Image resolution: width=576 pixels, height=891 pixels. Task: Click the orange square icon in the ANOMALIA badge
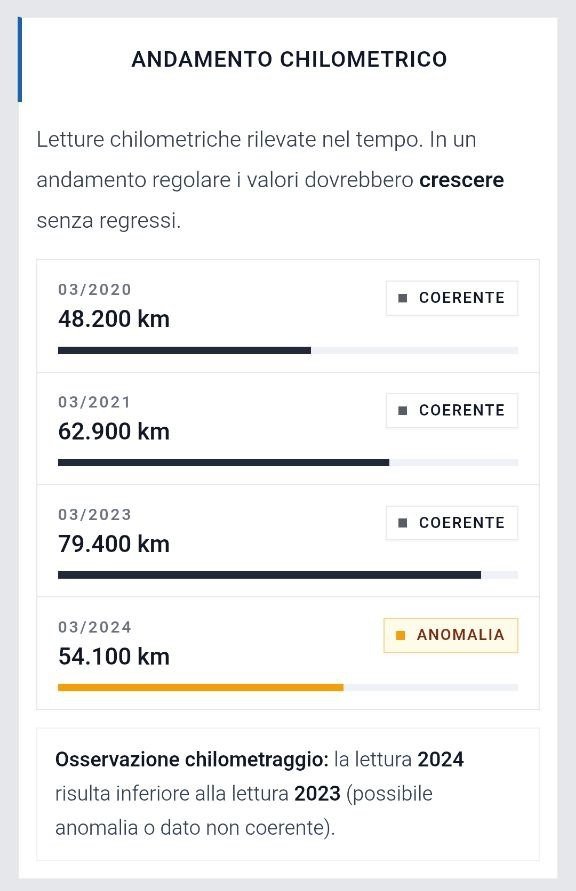400,634
